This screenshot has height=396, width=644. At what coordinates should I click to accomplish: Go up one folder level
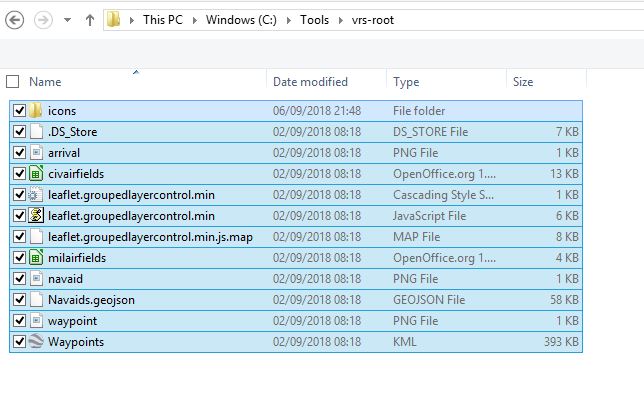point(90,20)
